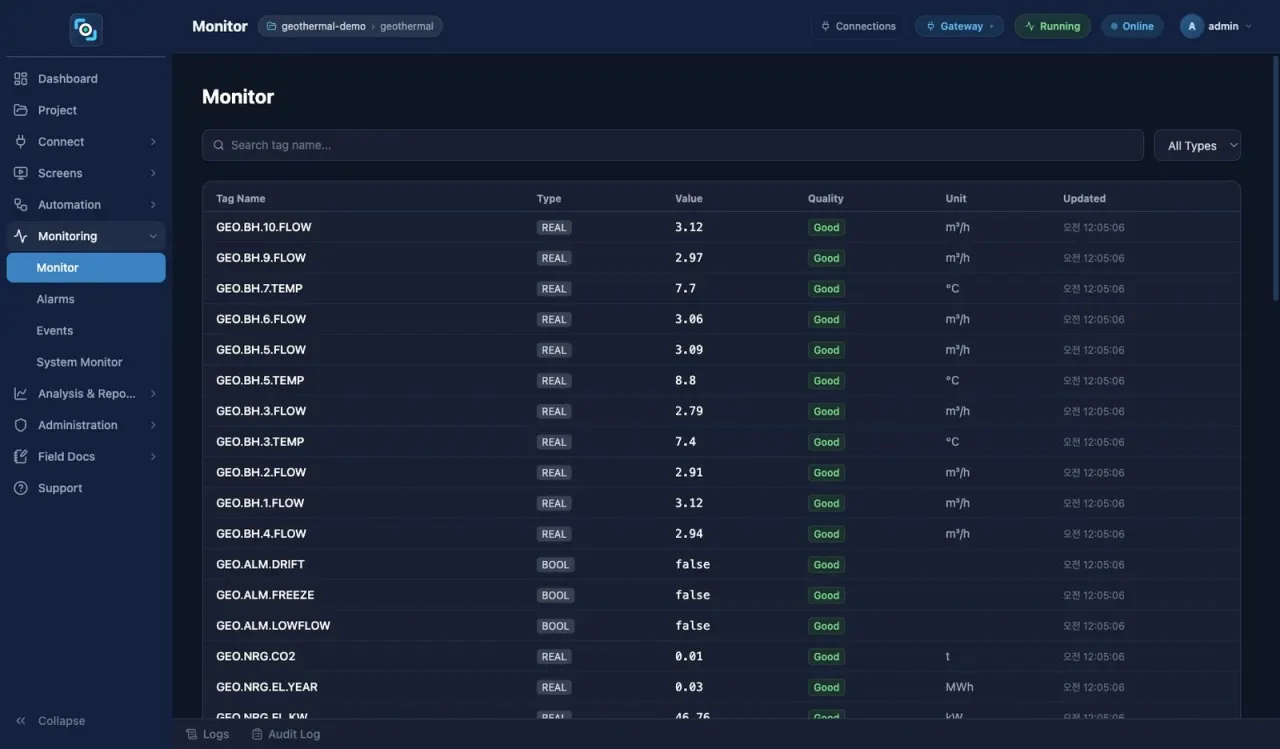Viewport: 1280px width, 749px height.
Task: Click the Administration shield icon
Action: tap(20, 425)
